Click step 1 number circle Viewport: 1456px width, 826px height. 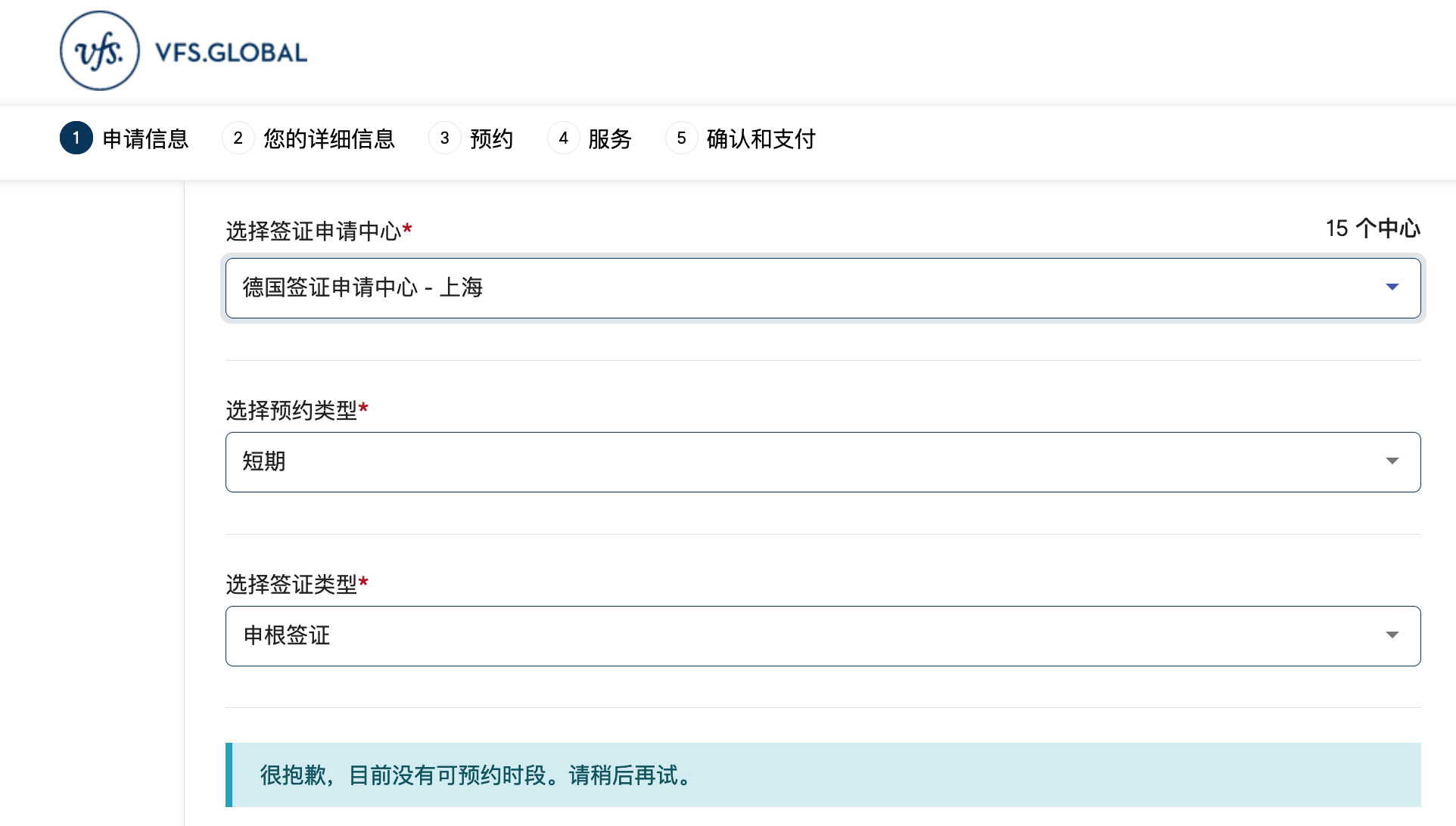[76, 138]
